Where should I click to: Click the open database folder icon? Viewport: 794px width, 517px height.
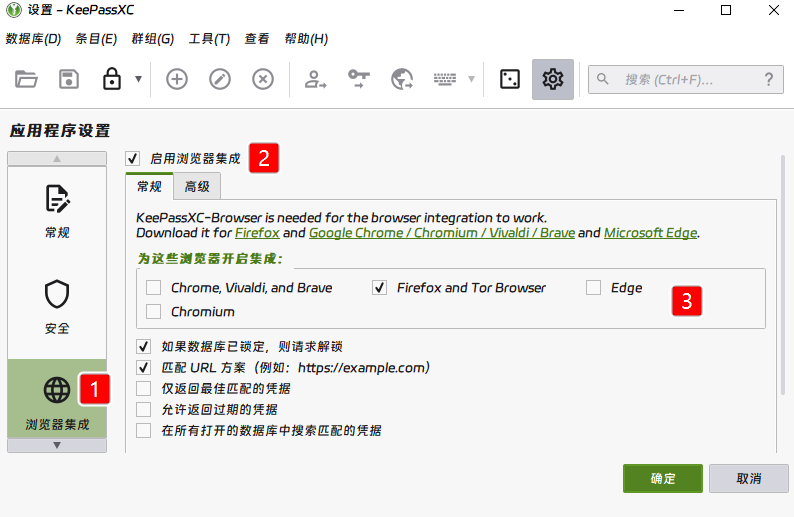[x=26, y=79]
